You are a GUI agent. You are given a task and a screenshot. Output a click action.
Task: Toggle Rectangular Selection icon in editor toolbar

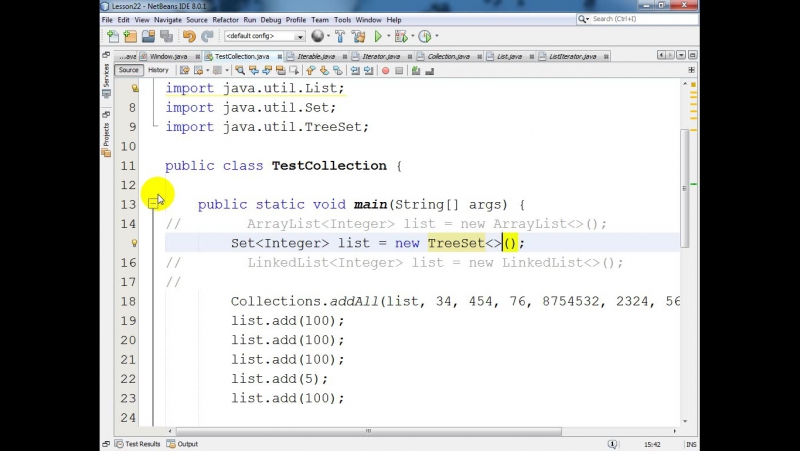(x=294, y=70)
